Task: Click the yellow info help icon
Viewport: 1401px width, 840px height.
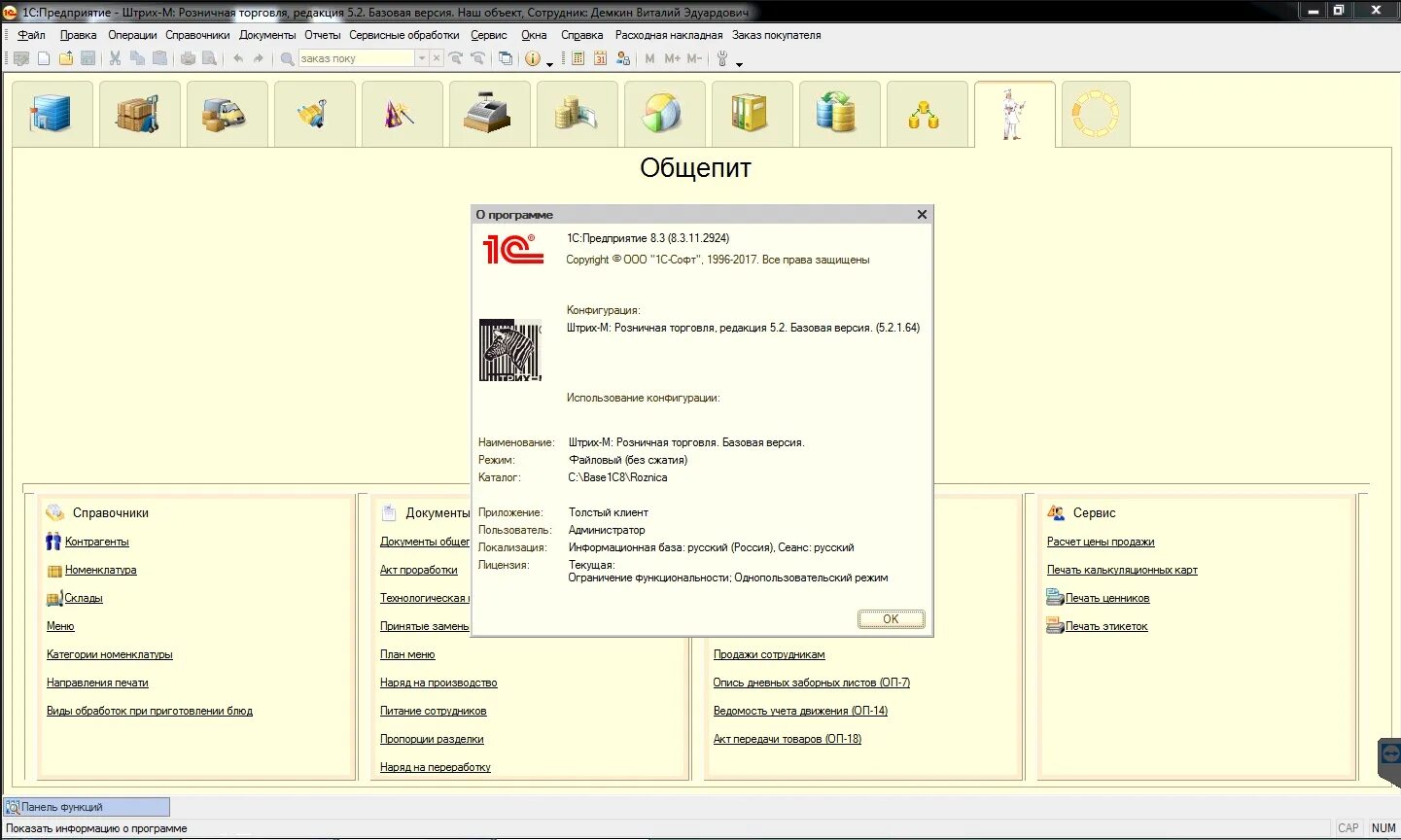Action: (533, 58)
